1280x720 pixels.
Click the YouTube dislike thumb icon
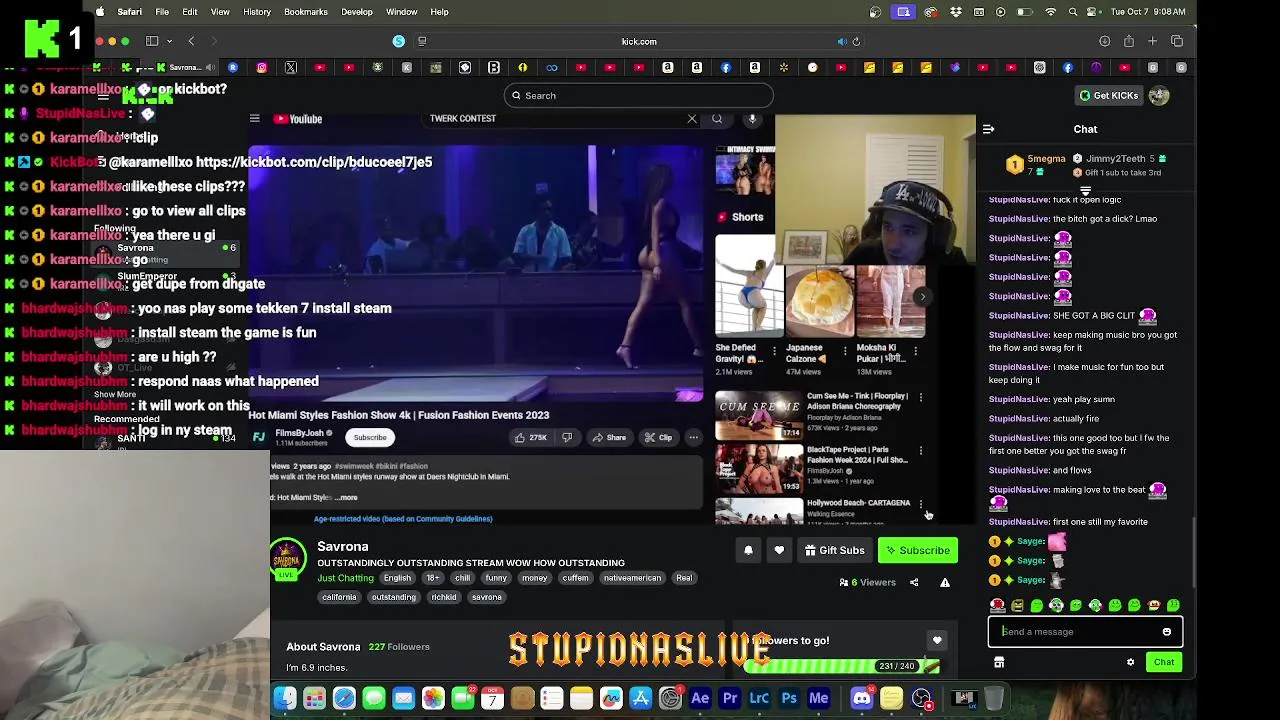(x=567, y=437)
